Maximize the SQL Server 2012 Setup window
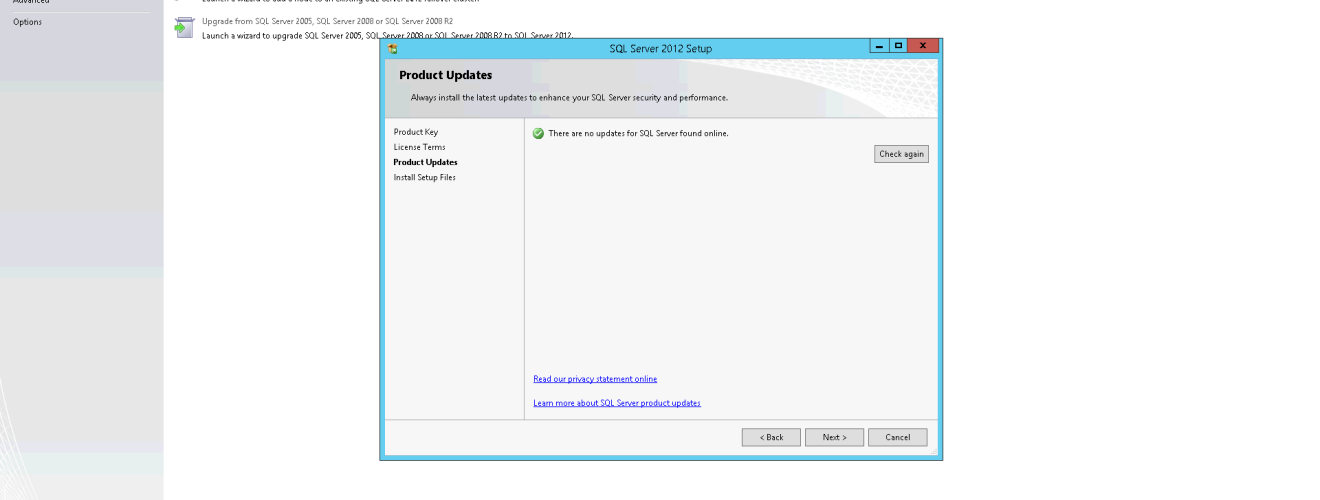The width and height of the screenshot is (1320, 500). (x=898, y=46)
